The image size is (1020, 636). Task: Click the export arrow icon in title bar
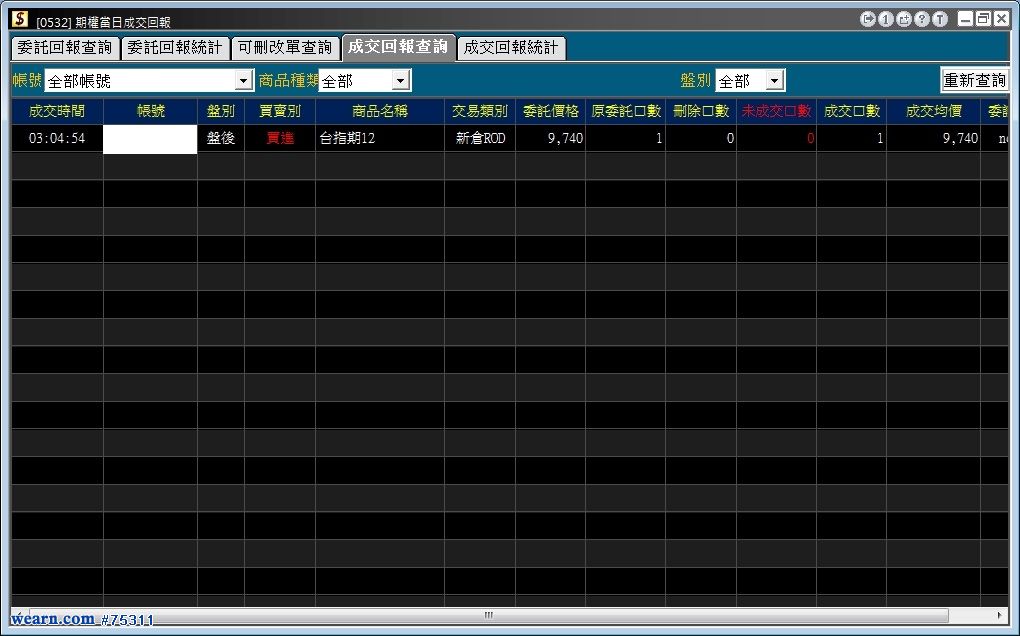click(x=868, y=20)
